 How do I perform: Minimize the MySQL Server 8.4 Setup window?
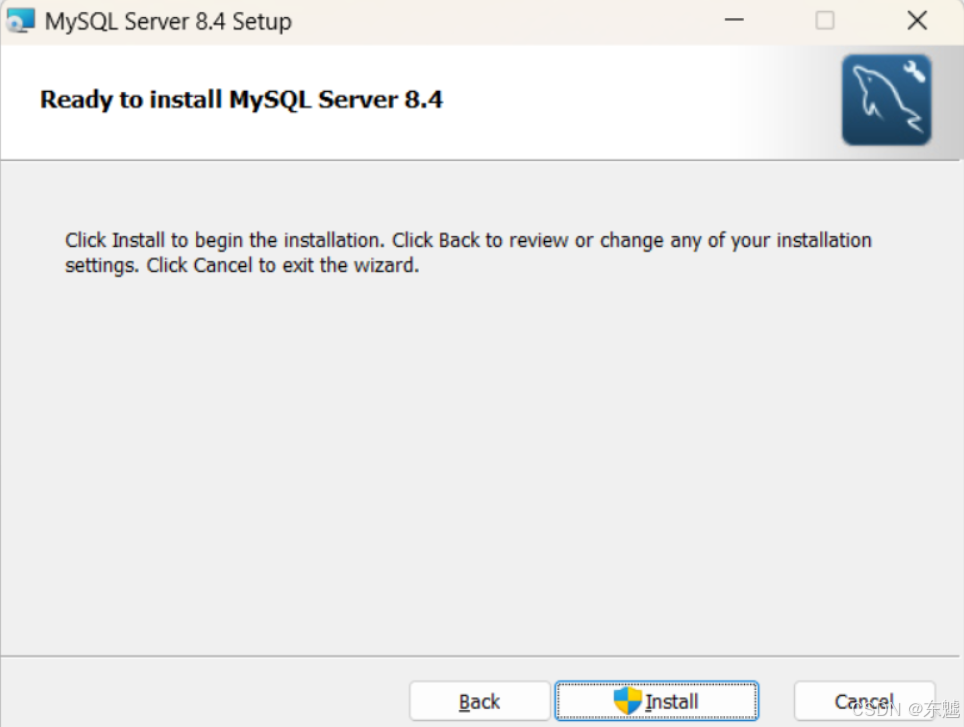734,20
